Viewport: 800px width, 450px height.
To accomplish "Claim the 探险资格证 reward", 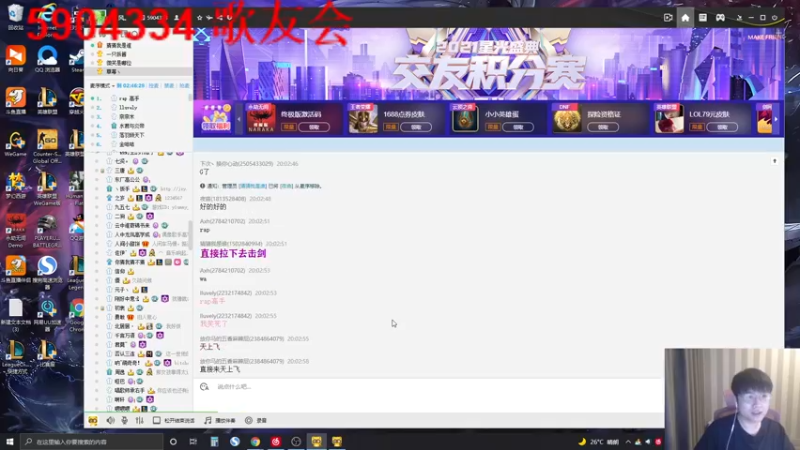I will tap(603, 127).
